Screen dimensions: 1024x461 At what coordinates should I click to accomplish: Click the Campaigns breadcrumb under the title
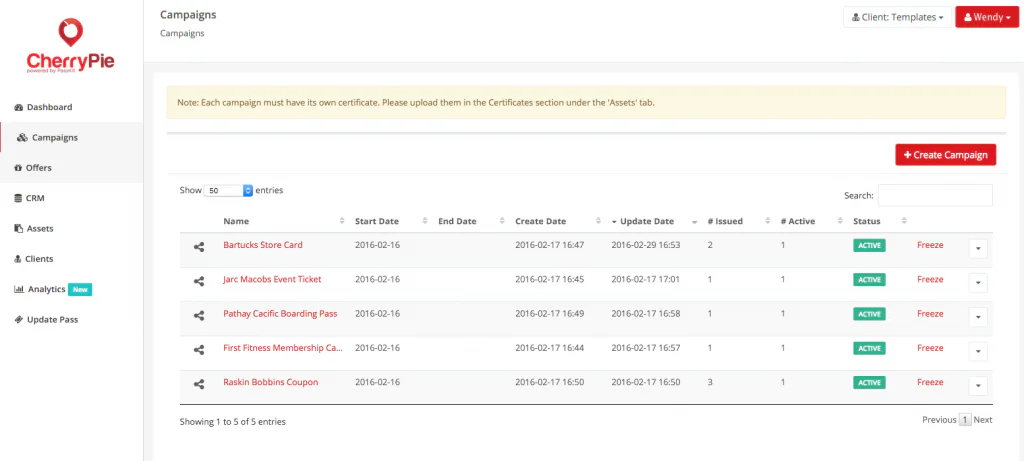click(x=182, y=33)
